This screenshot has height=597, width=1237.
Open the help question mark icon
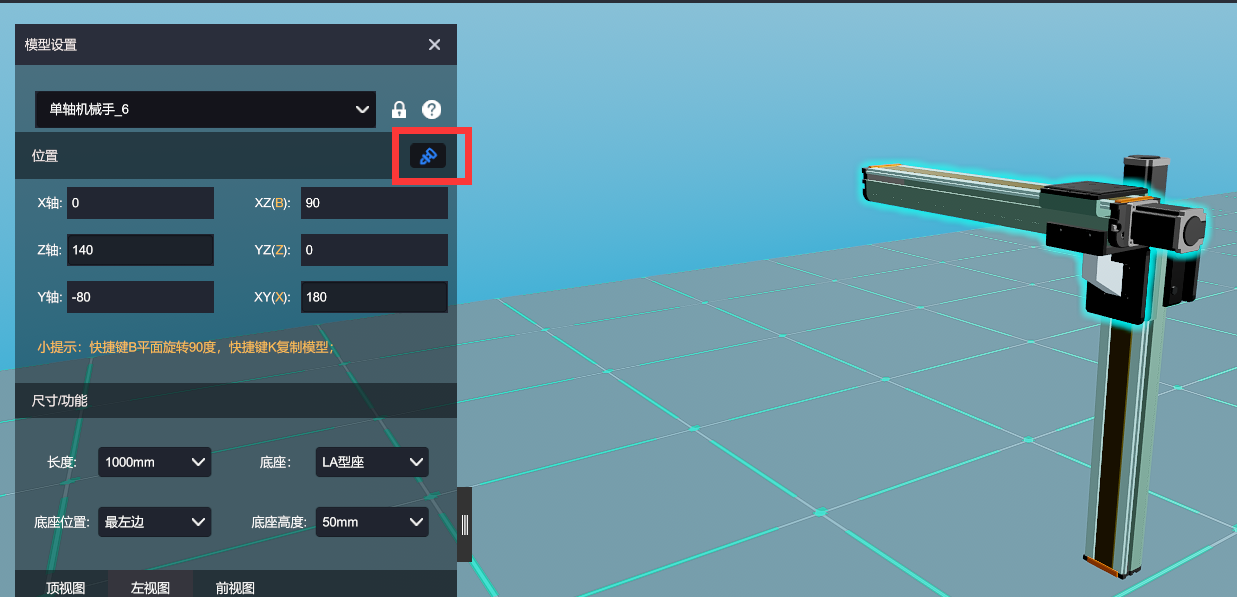(x=431, y=110)
